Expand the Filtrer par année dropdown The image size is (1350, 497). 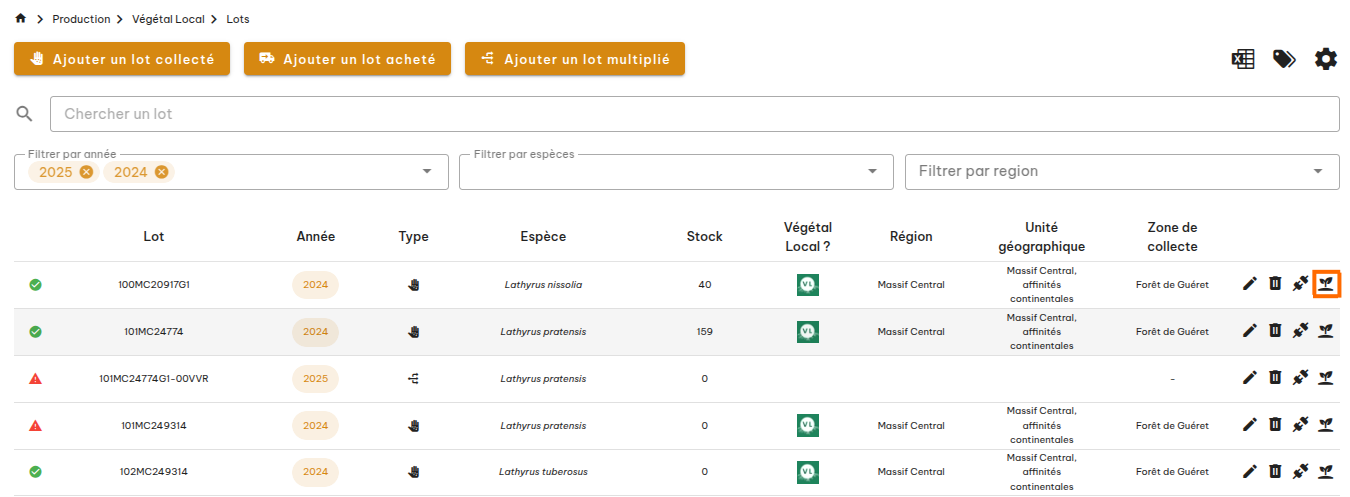[427, 172]
